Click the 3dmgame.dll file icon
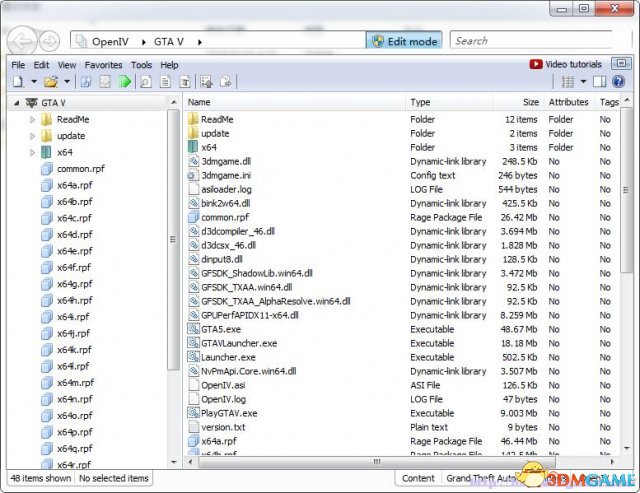The width and height of the screenshot is (640, 493). point(193,161)
